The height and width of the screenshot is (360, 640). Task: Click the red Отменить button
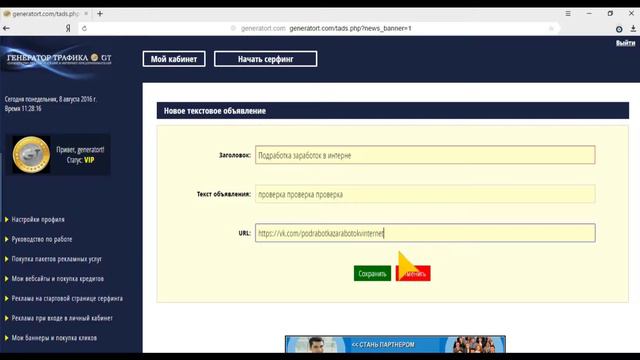413,273
